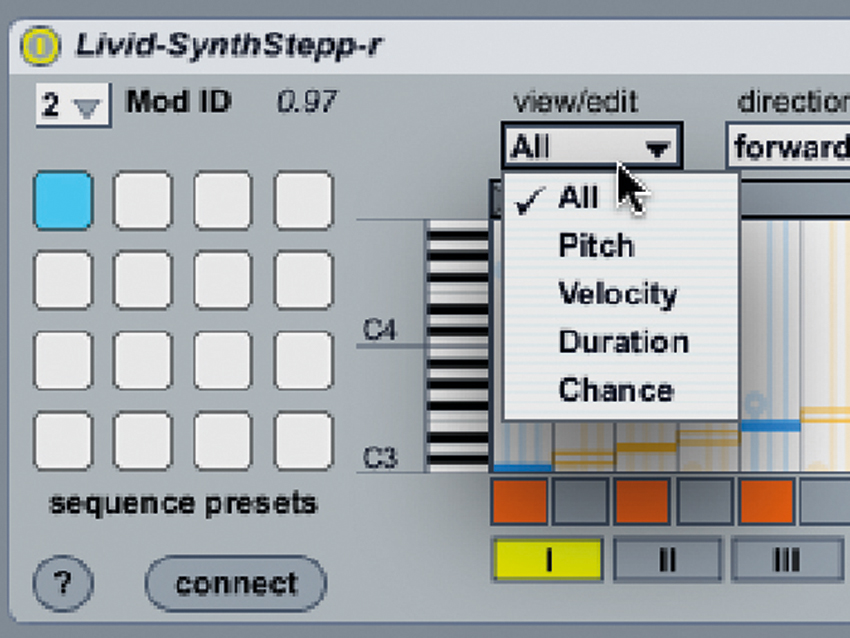Choose All in the view/edit menu
The height and width of the screenshot is (638, 850).
coord(621,197)
